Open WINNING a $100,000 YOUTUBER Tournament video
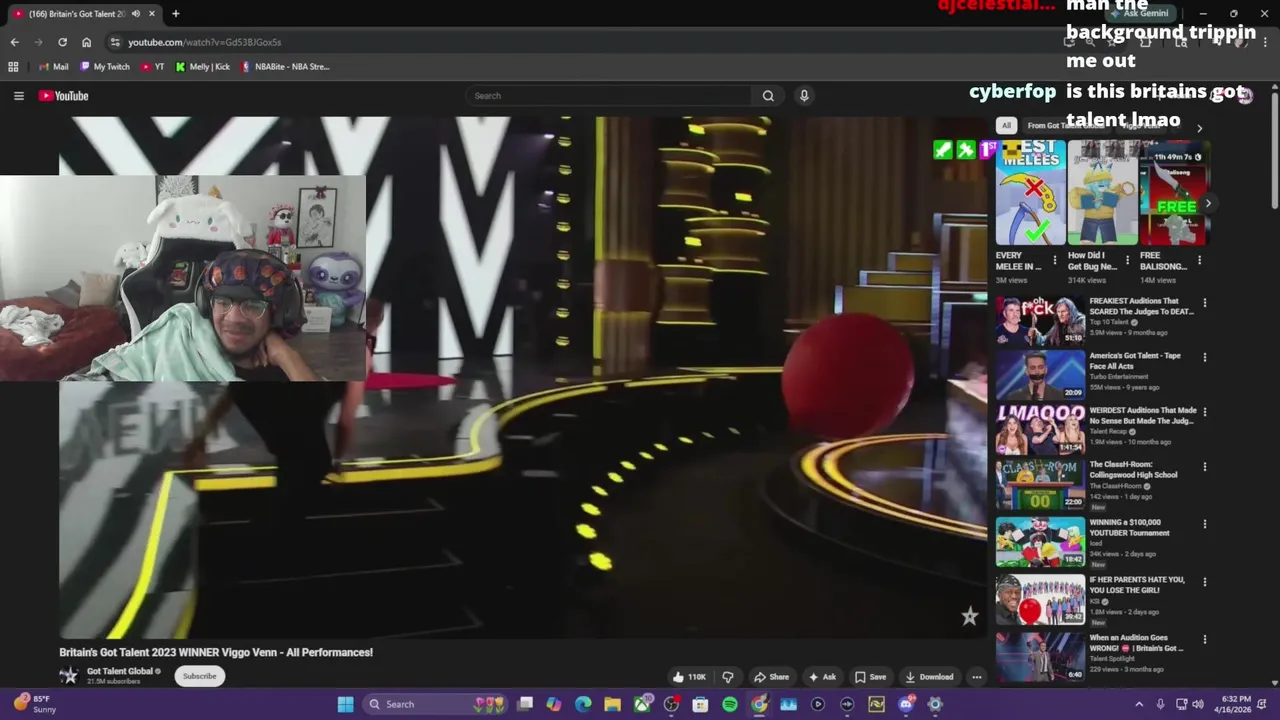Screen dimensions: 1280x720 pos(1129,527)
